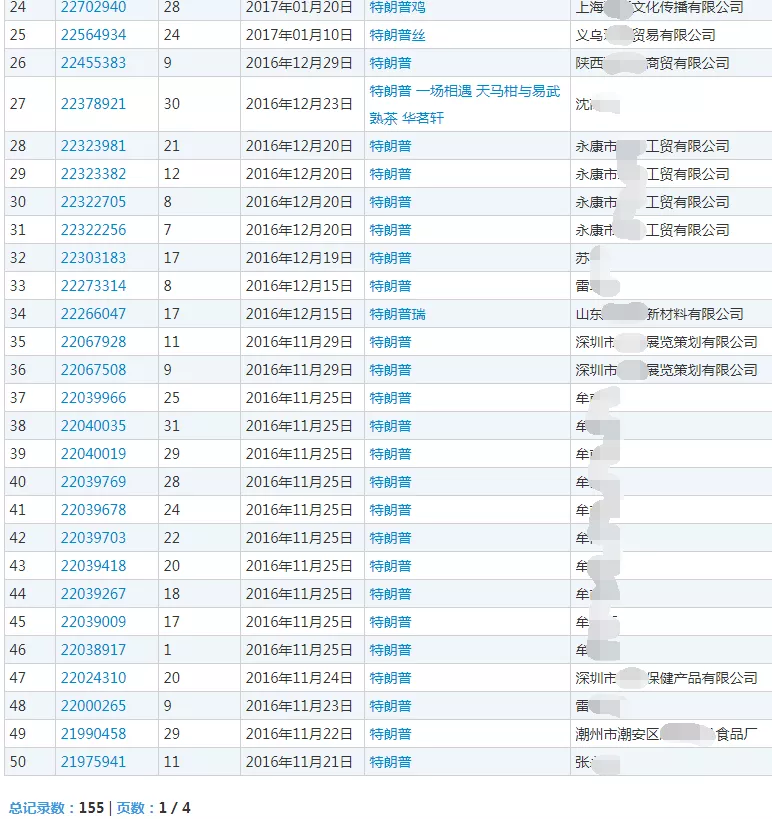
Task: Select date 2016年11月23日 in row 48
Action: (299, 706)
